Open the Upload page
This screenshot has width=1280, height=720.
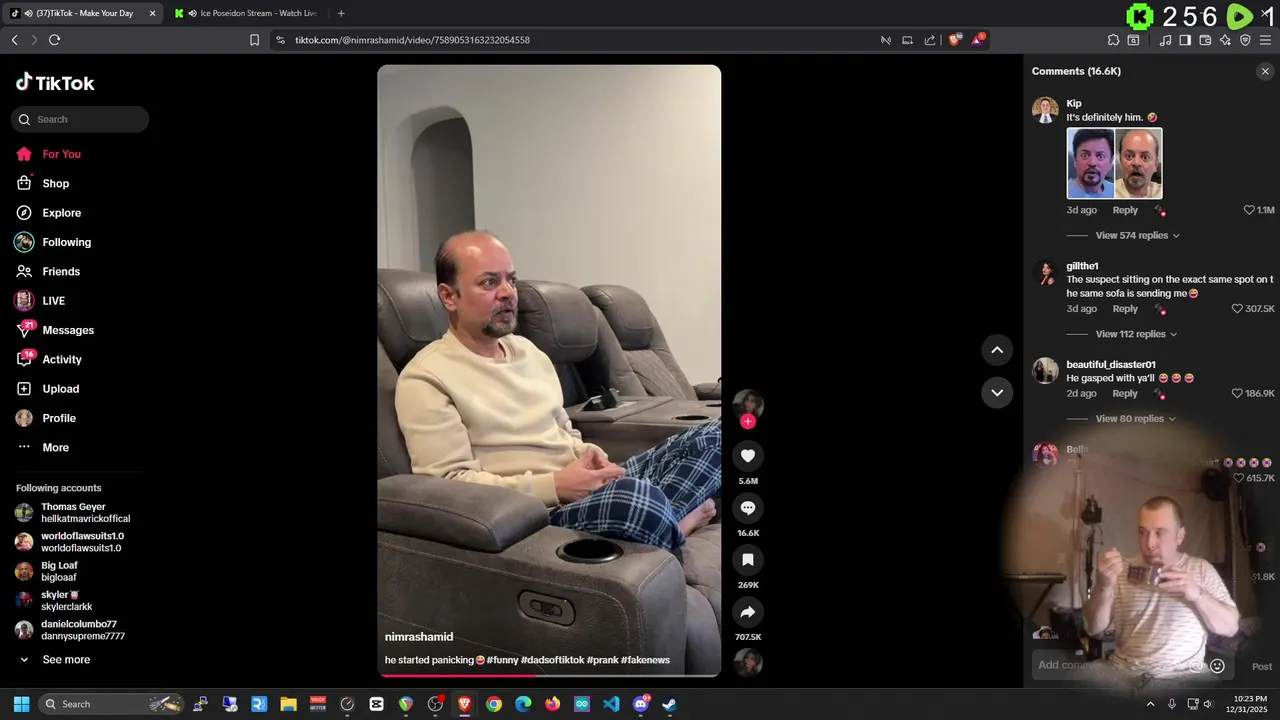[x=60, y=389]
